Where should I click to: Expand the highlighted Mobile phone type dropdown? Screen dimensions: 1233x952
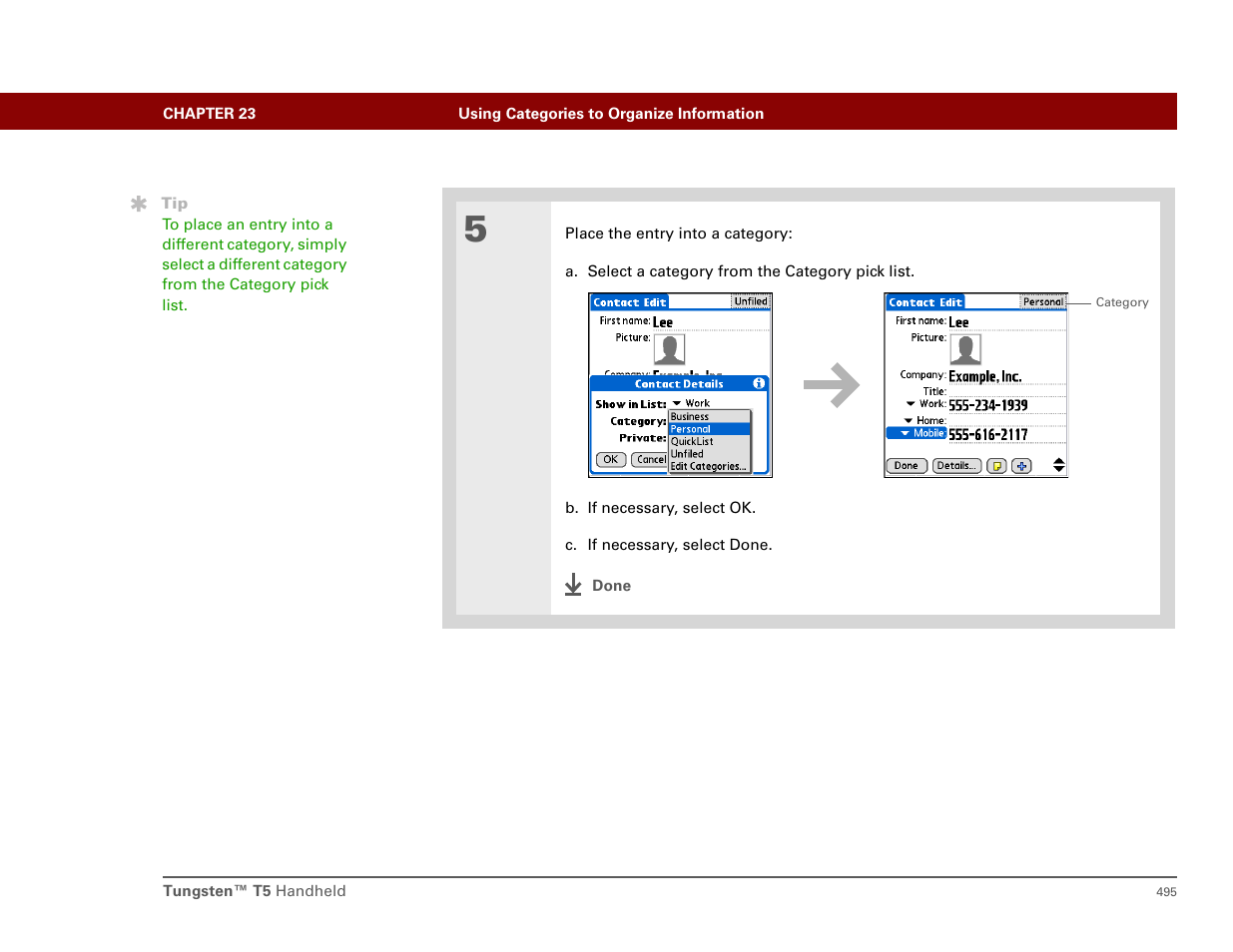[917, 433]
